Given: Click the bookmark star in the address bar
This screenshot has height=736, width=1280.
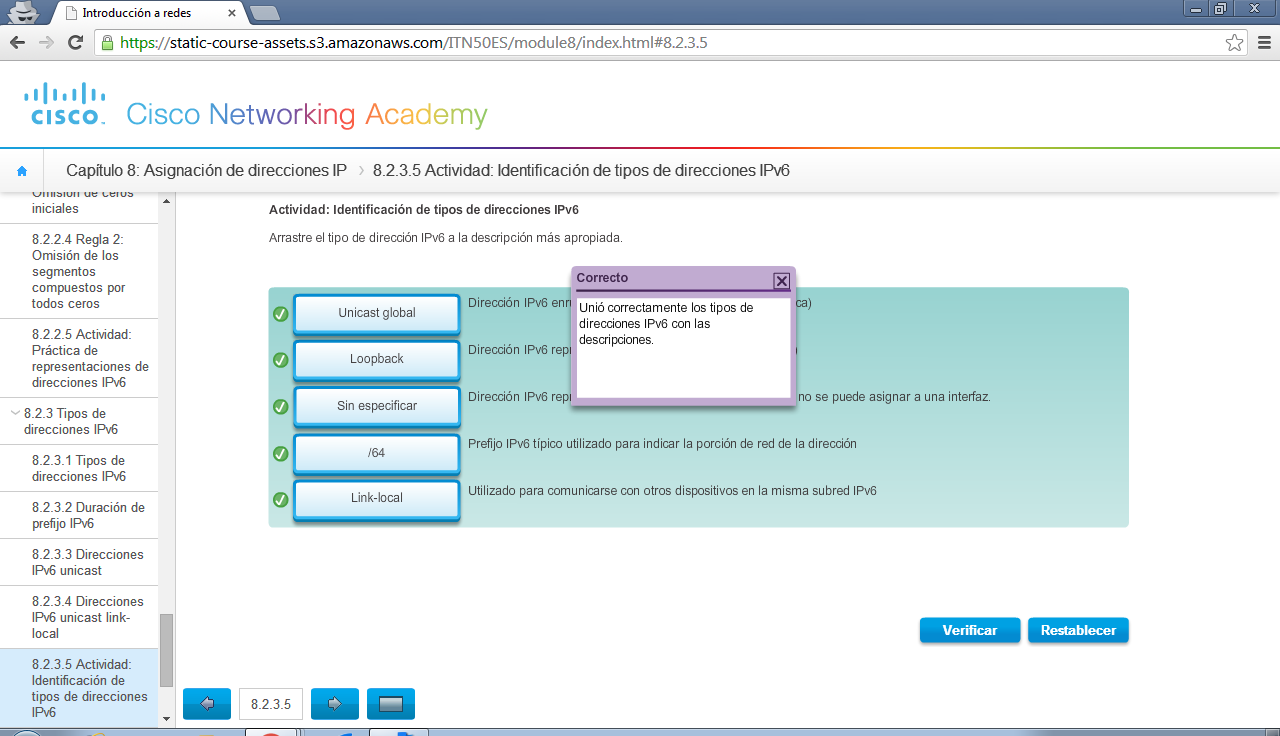Looking at the screenshot, I should pos(1233,43).
